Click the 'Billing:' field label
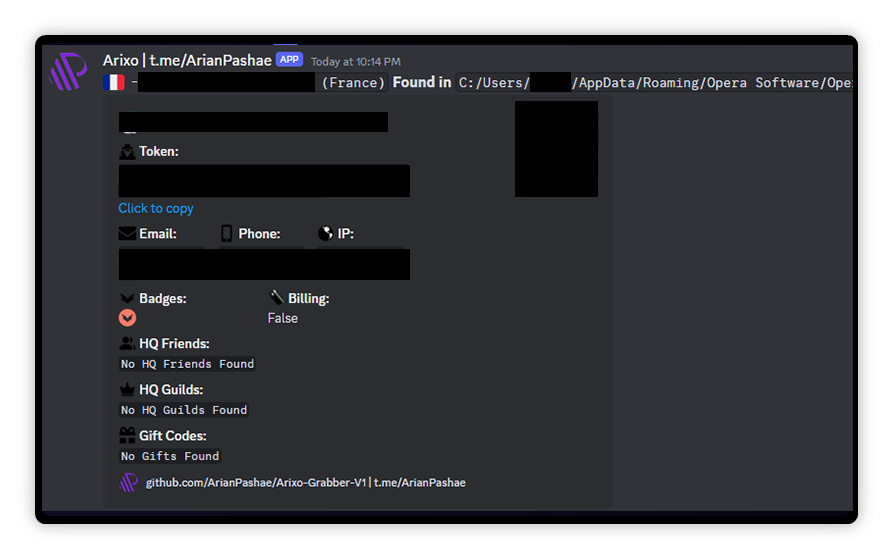 [309, 298]
